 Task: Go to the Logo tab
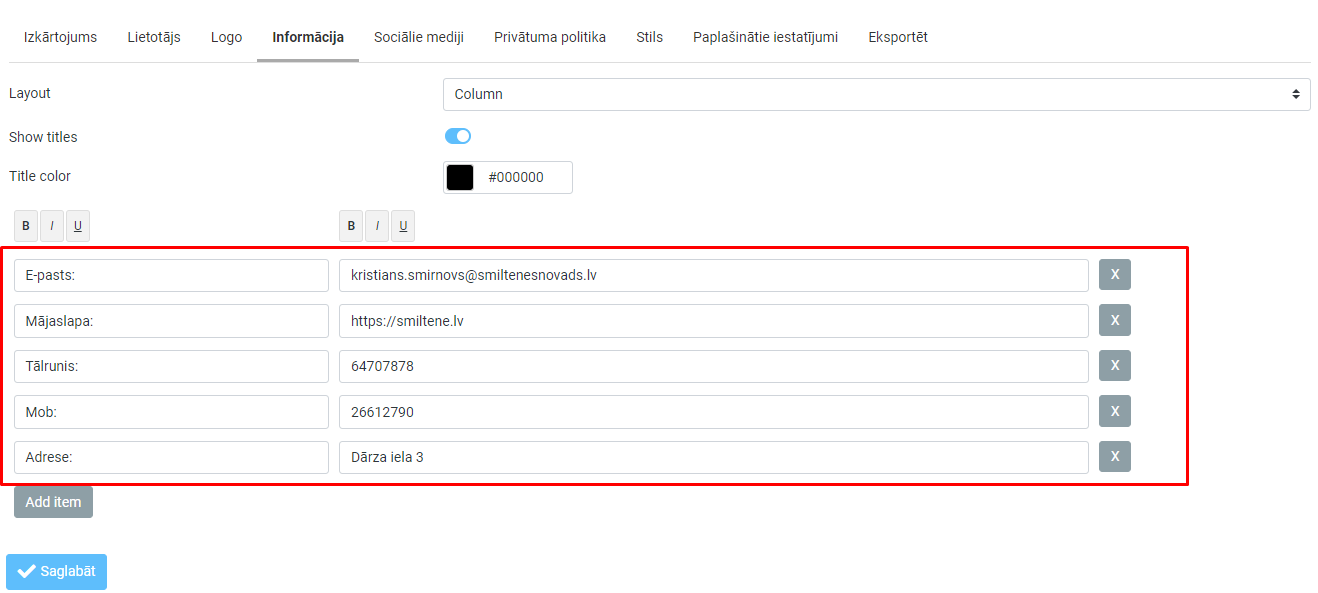click(226, 37)
